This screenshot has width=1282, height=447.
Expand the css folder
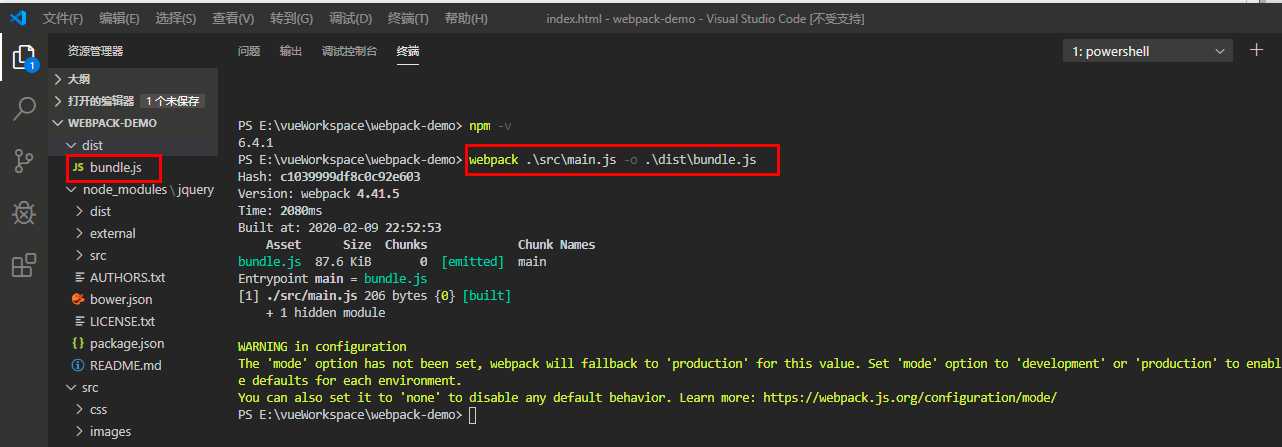pyautogui.click(x=133, y=409)
